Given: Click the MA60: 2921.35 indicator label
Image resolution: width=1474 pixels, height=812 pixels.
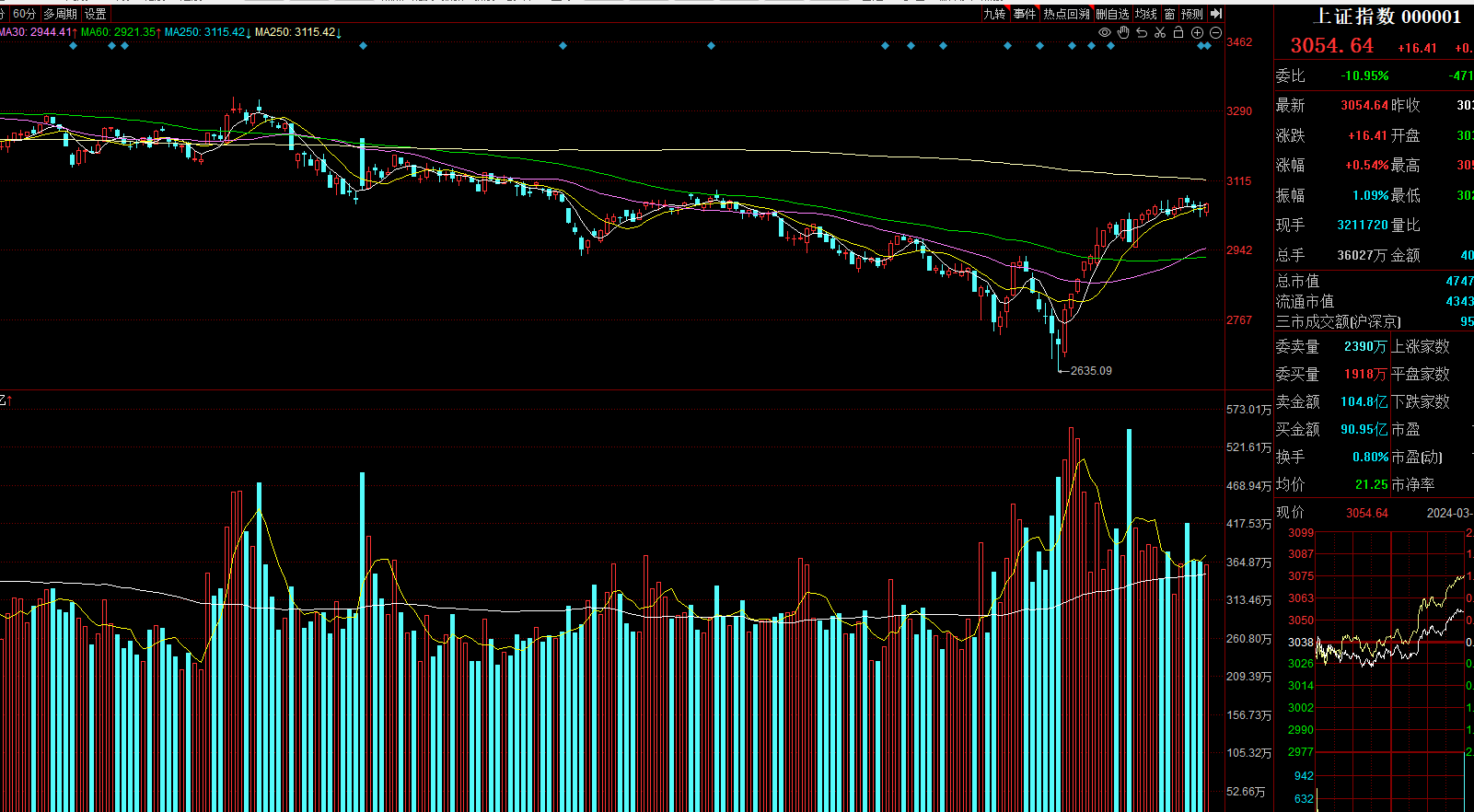Looking at the screenshot, I should click(121, 32).
